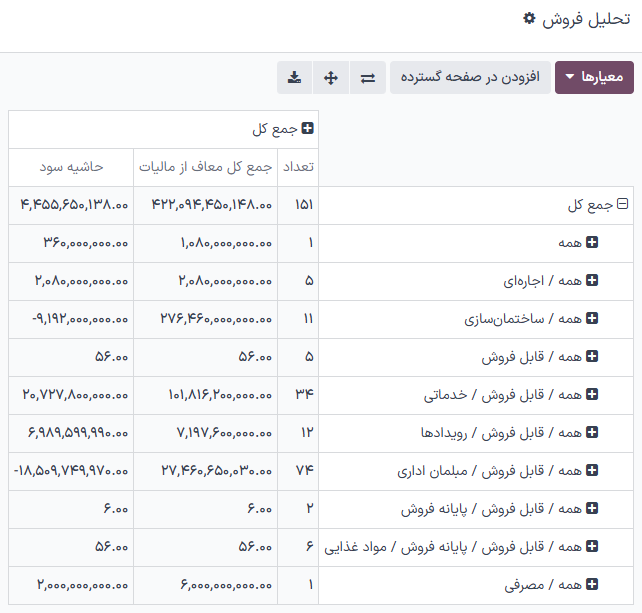
Task: Expand the همه / قابل فروش / خدماتی row
Action: (592, 395)
